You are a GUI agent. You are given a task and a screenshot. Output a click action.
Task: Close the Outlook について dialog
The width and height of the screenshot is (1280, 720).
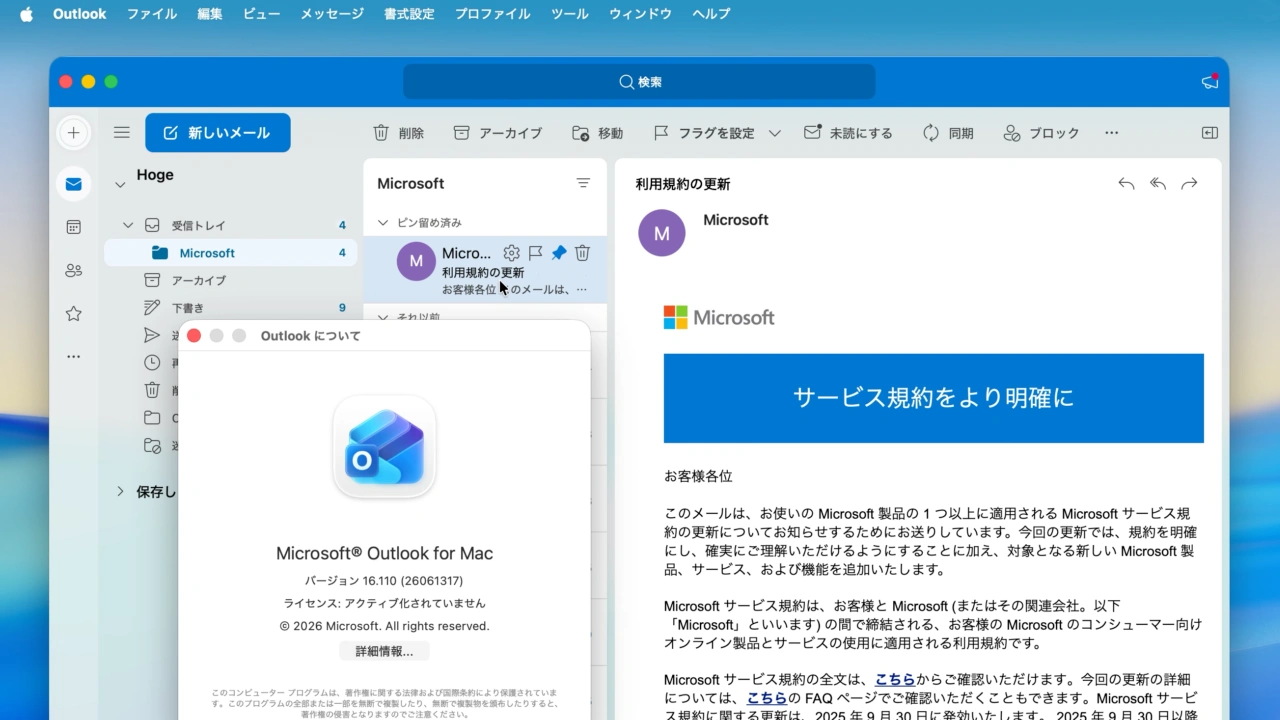point(194,336)
